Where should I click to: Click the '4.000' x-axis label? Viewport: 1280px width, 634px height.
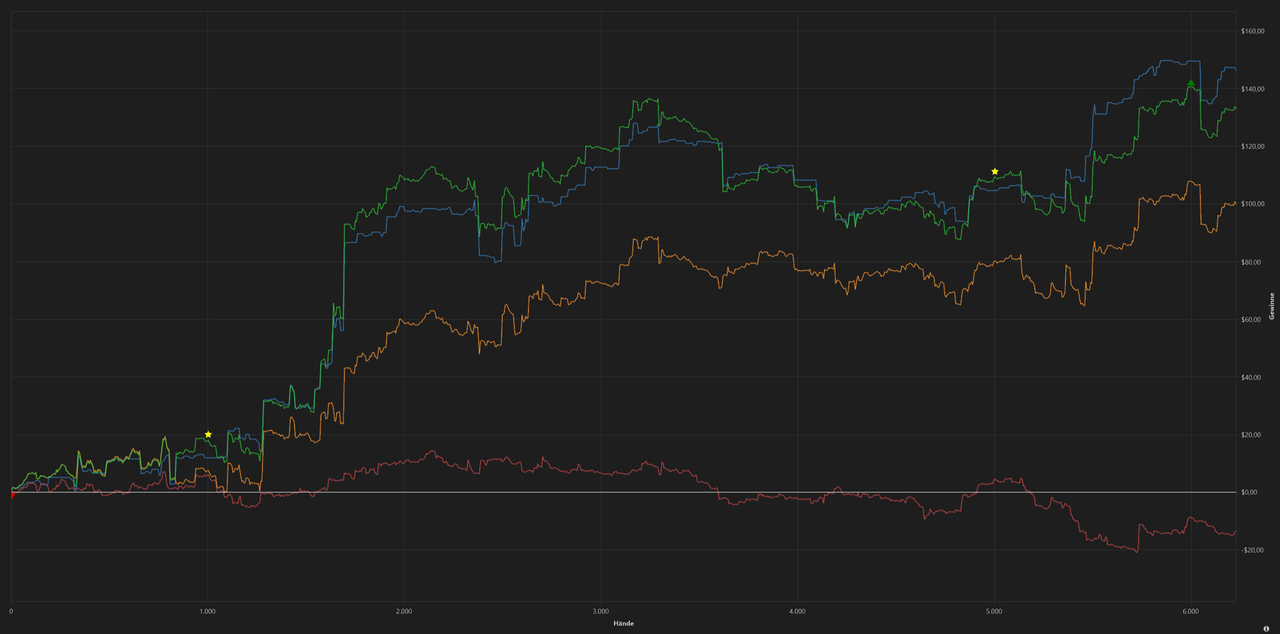pos(797,610)
